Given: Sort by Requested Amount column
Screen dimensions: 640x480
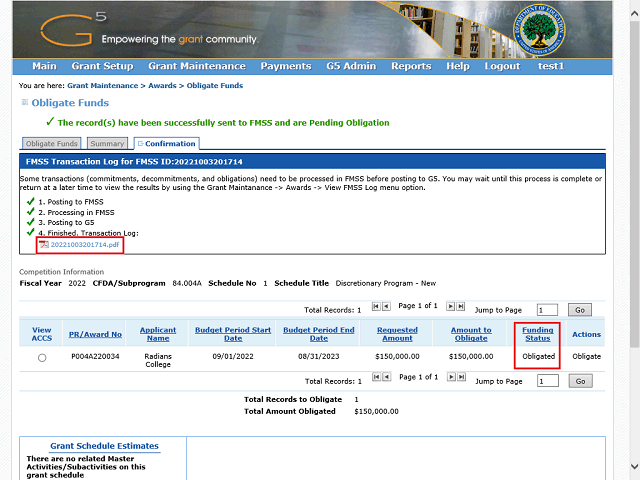Looking at the screenshot, I should [x=397, y=334].
